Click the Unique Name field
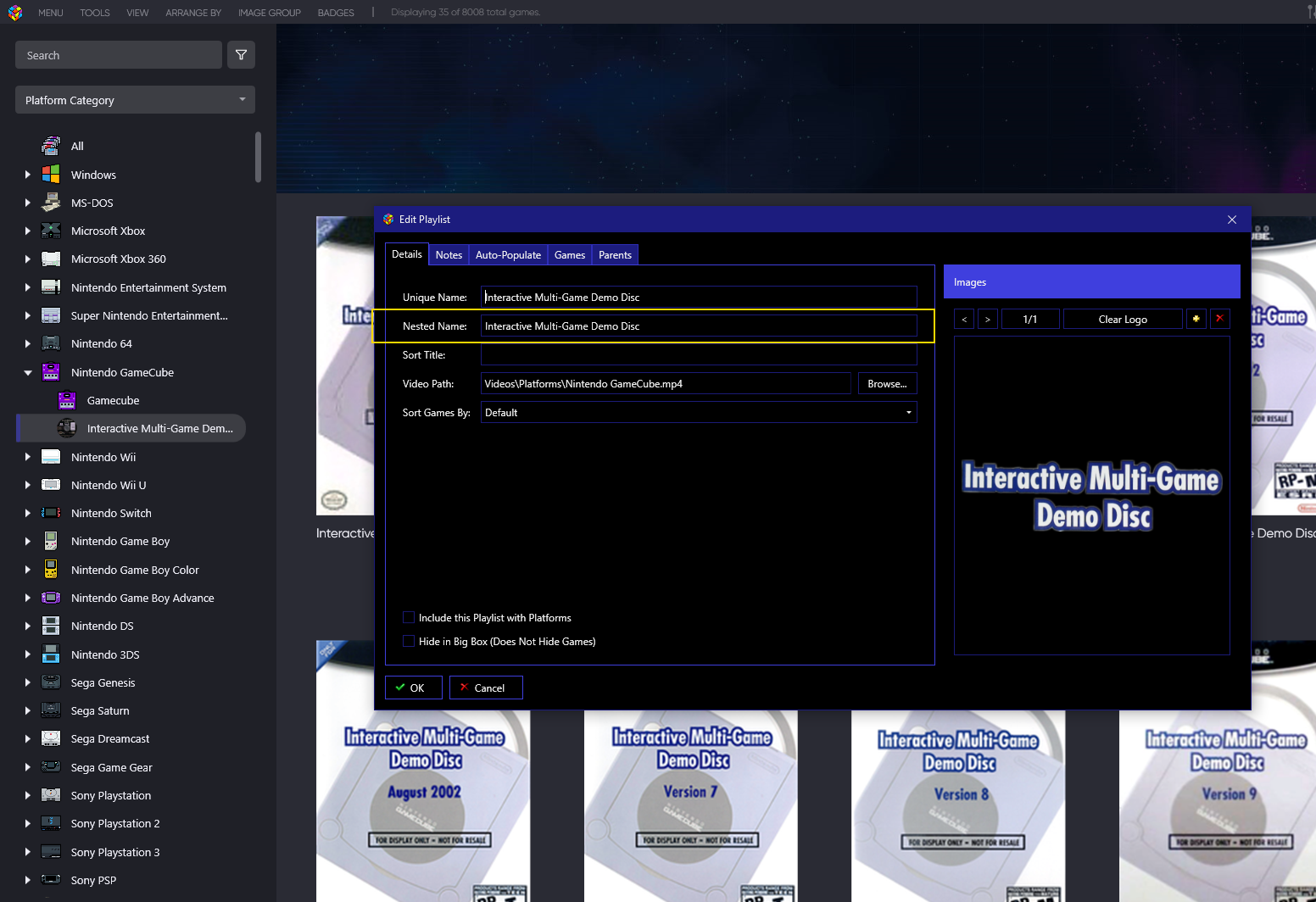This screenshot has width=1316, height=902. click(699, 297)
